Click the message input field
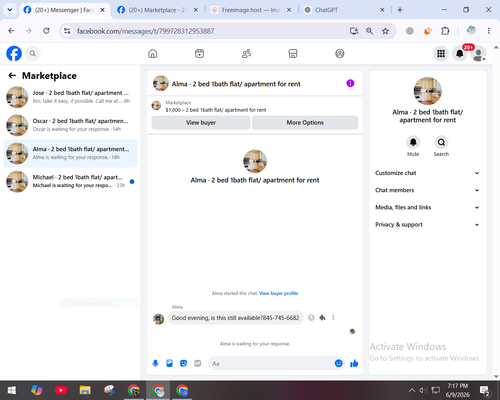 pyautogui.click(x=277, y=363)
